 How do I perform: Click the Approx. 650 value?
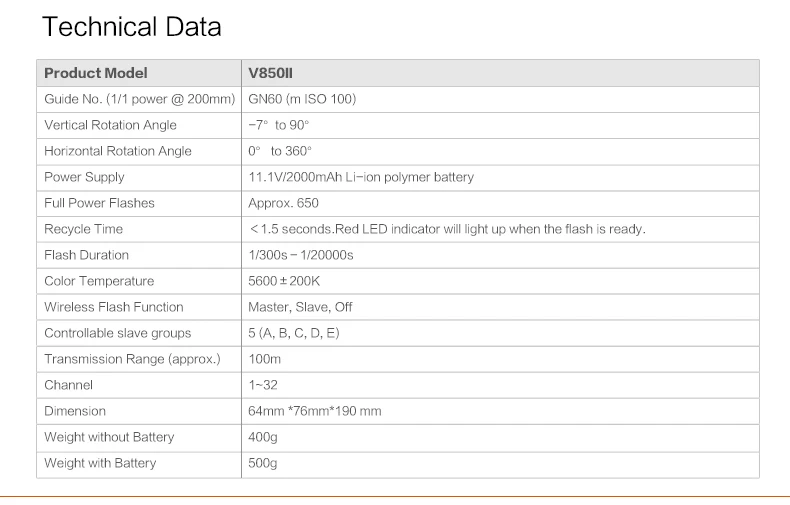click(283, 203)
